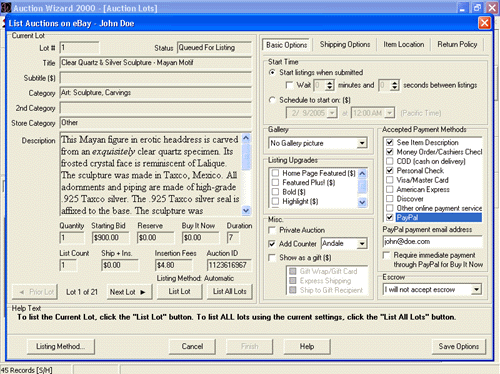
Task: Enable the Wait between listings checkbox
Action: [290, 85]
